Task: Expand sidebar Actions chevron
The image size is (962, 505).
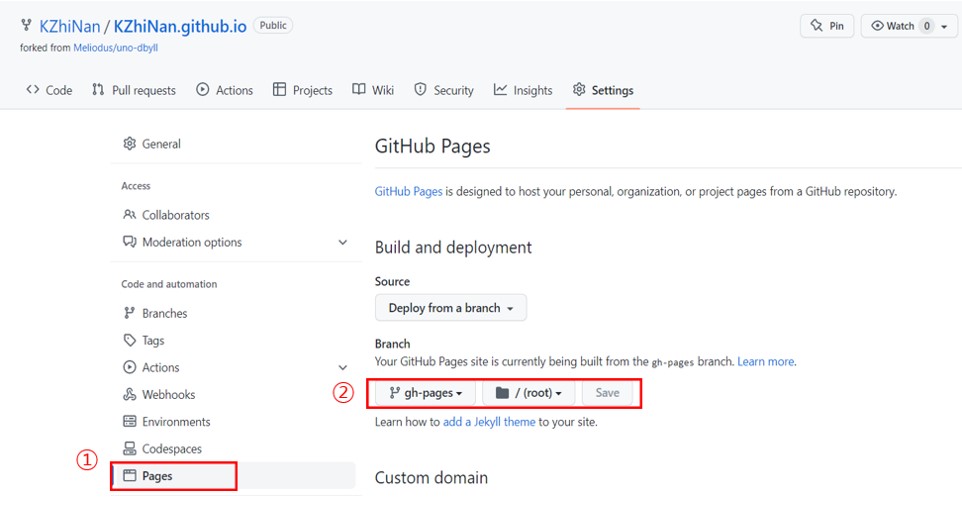Action: (x=343, y=368)
